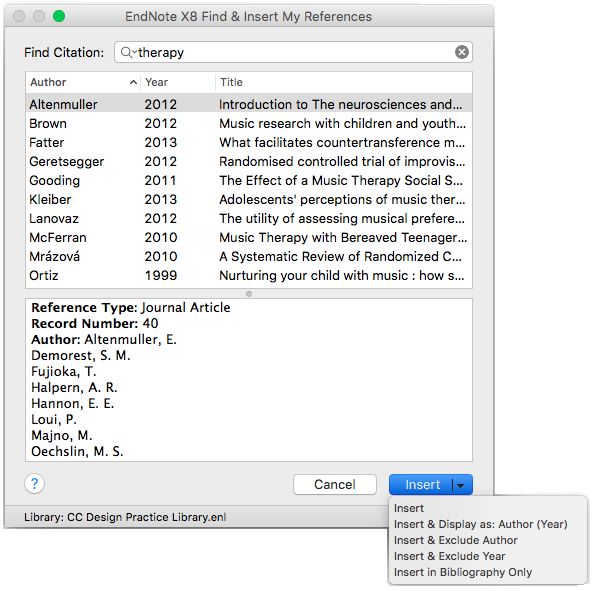593x591 pixels.
Task: Click title 'Randomised controlled trial of improvis...'
Action: tap(342, 162)
